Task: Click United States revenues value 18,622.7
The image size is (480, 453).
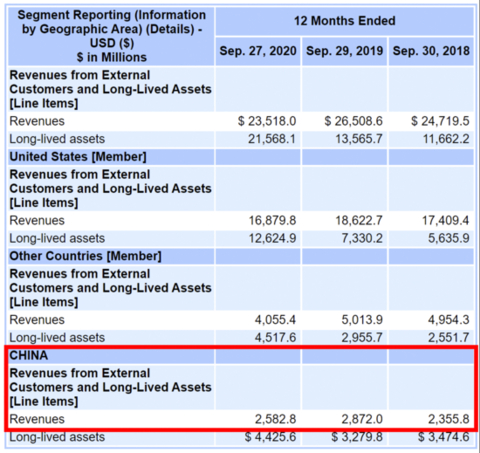Action: [359, 220]
